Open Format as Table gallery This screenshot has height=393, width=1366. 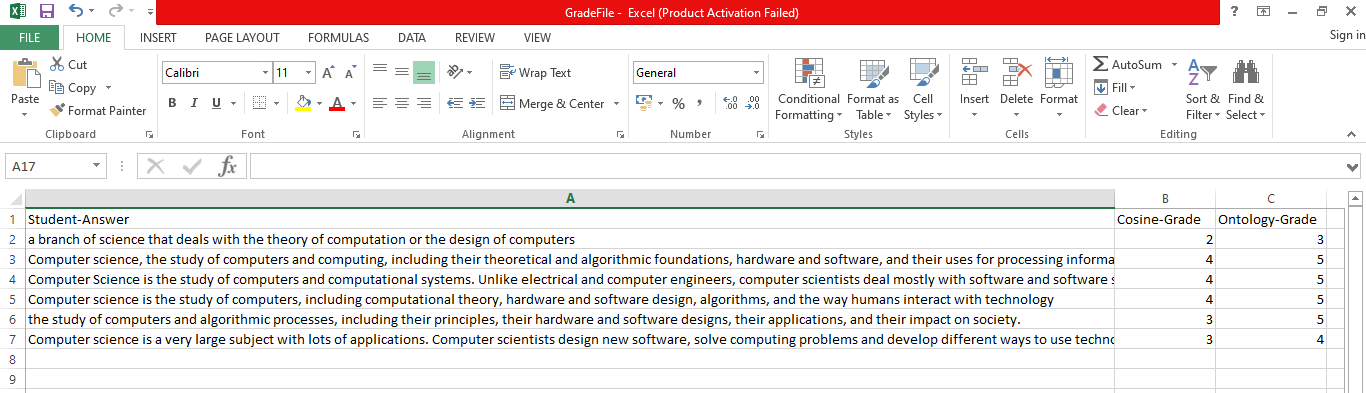coord(873,89)
